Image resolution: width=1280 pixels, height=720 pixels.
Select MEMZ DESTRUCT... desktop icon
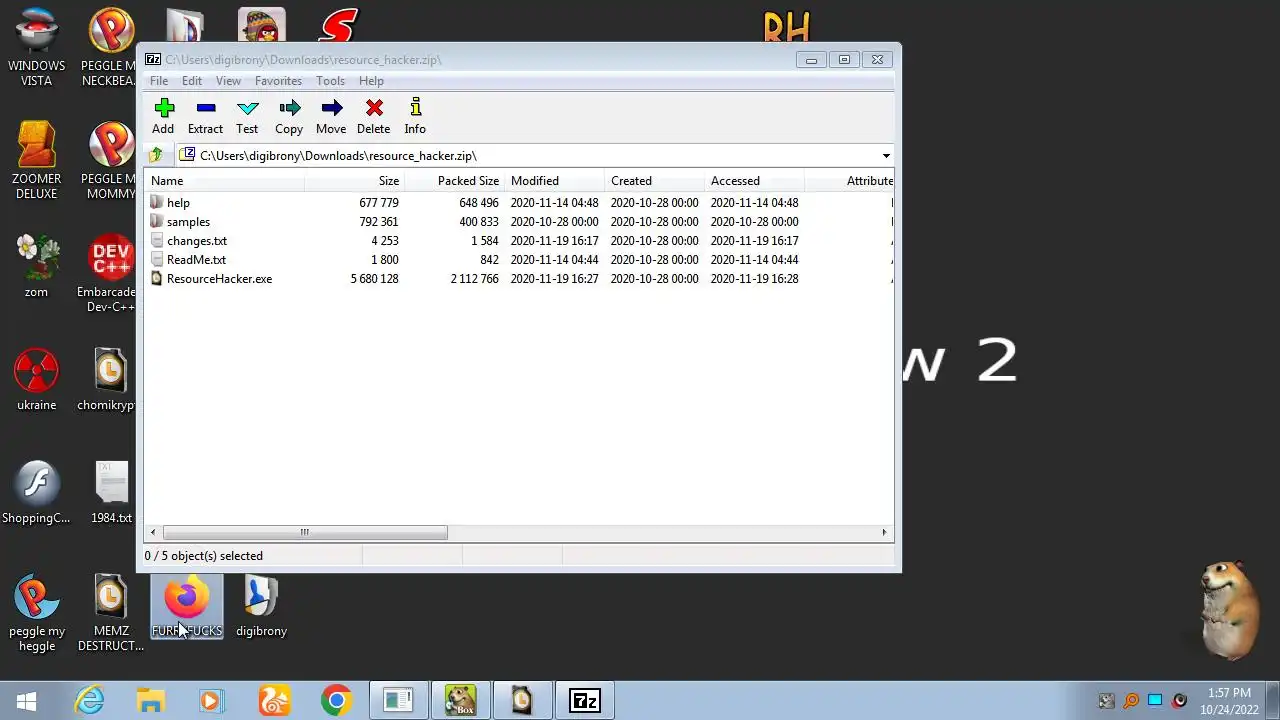(x=111, y=613)
